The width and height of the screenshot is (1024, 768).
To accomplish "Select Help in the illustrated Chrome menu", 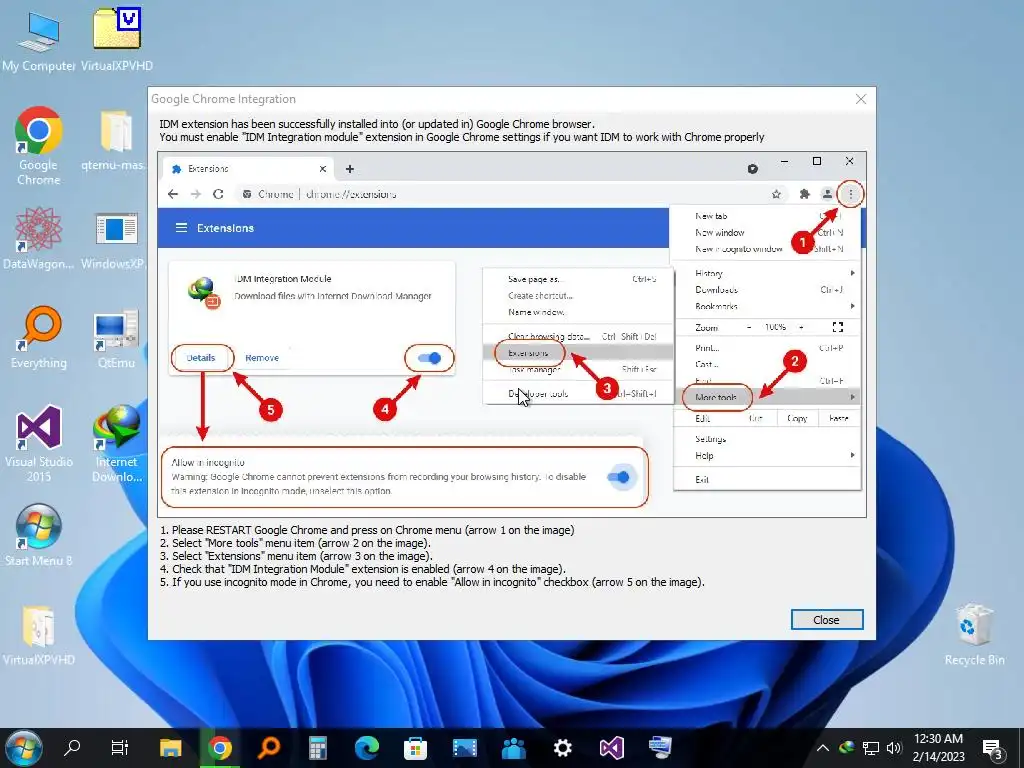I will tap(704, 456).
